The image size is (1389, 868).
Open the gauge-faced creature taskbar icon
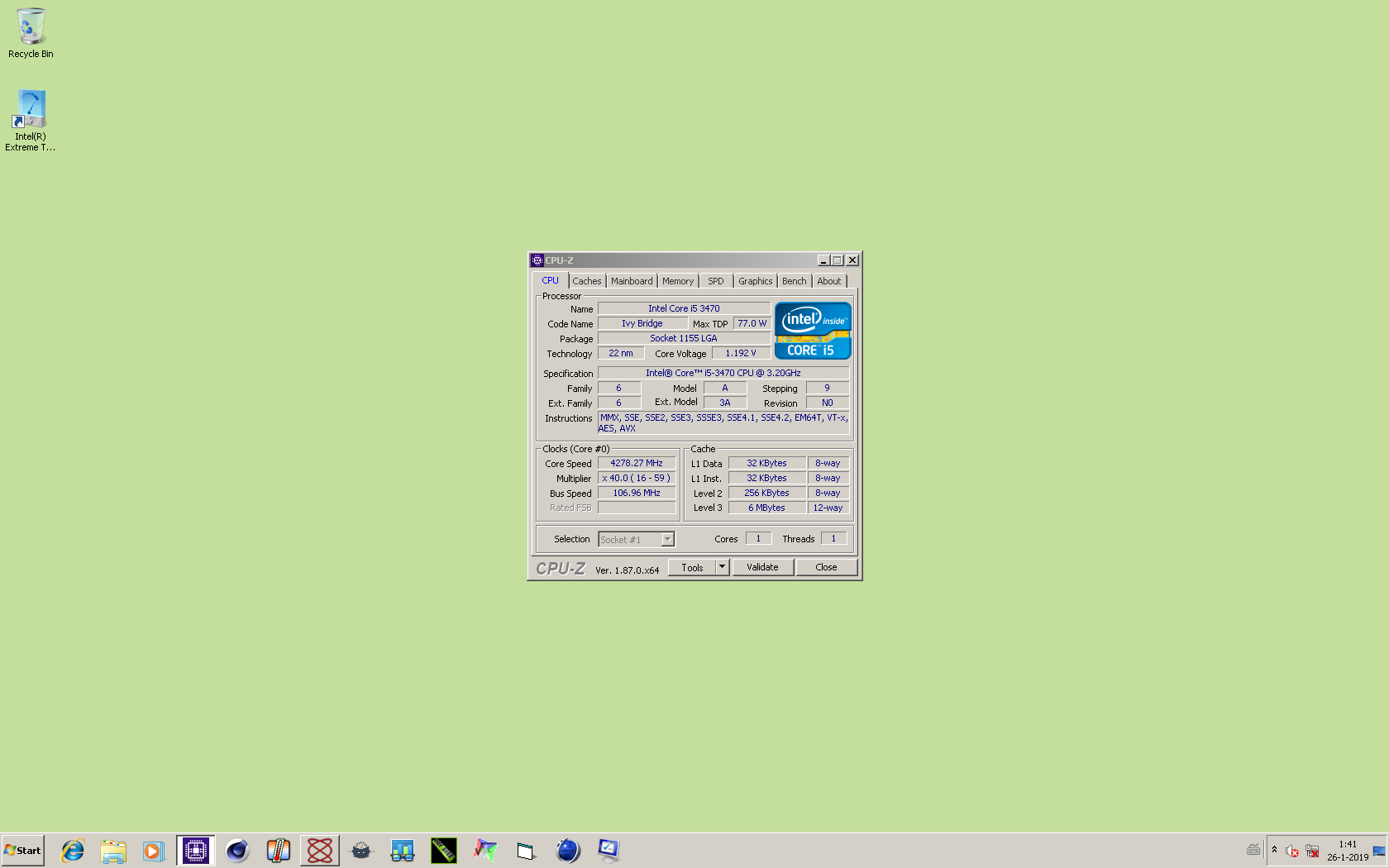[361, 850]
